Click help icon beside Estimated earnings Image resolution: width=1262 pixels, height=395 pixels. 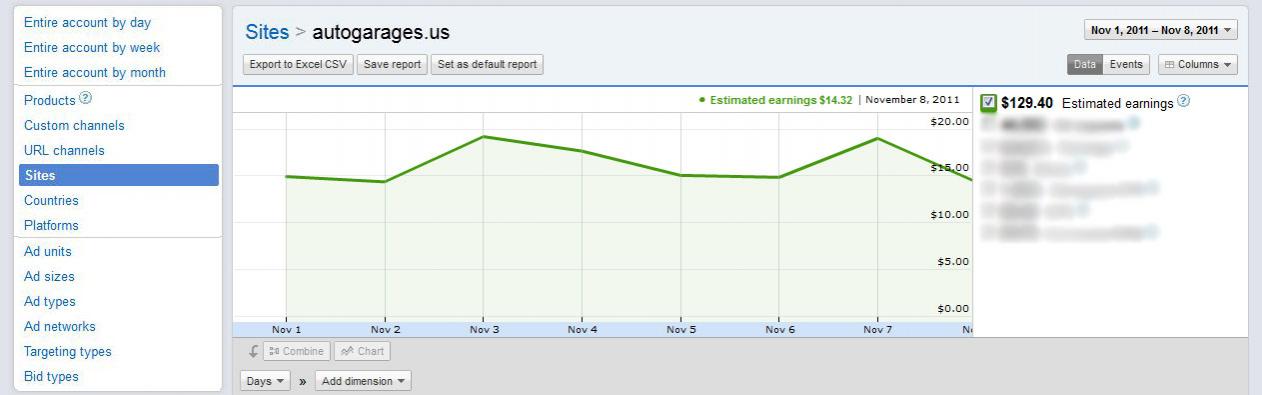pos(1183,101)
